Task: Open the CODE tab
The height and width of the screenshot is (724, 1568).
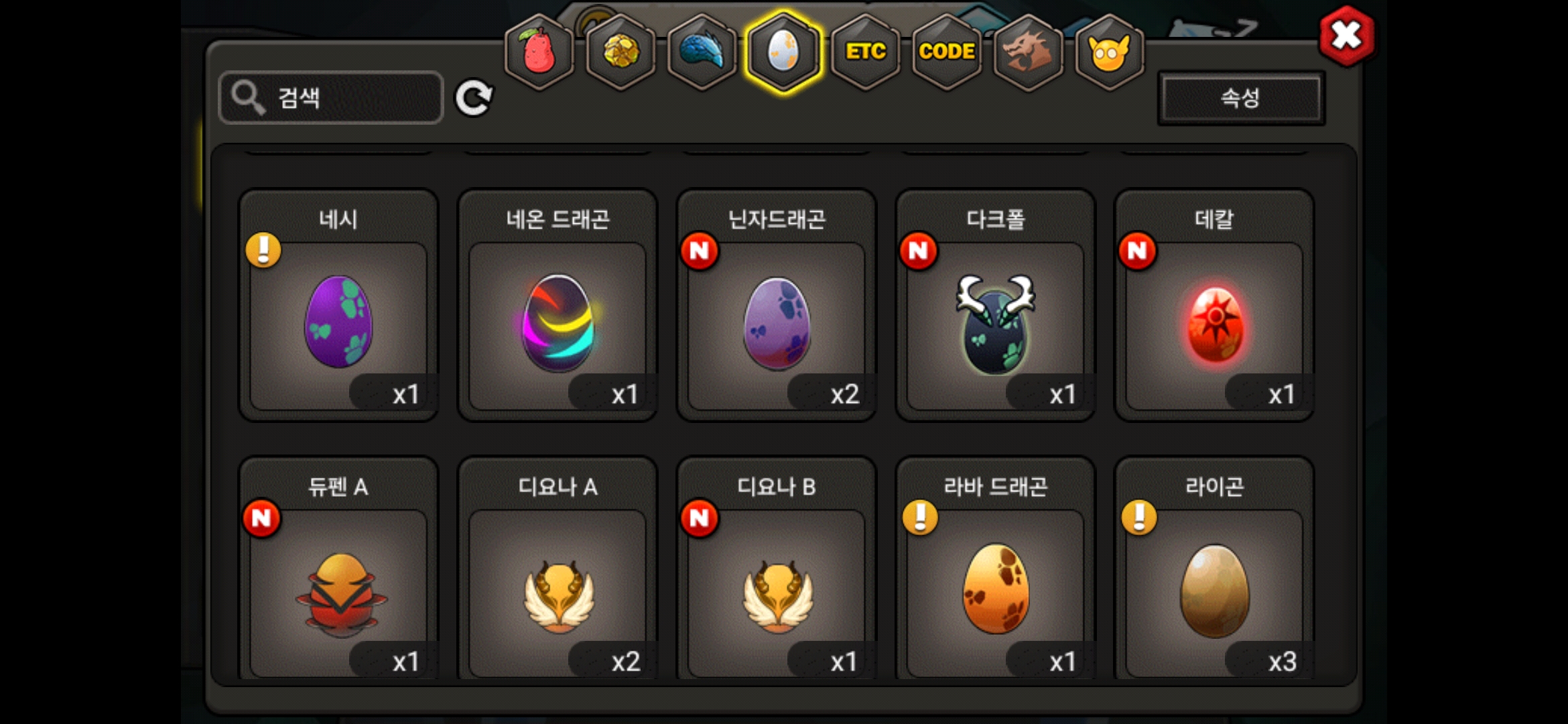Action: pos(947,52)
